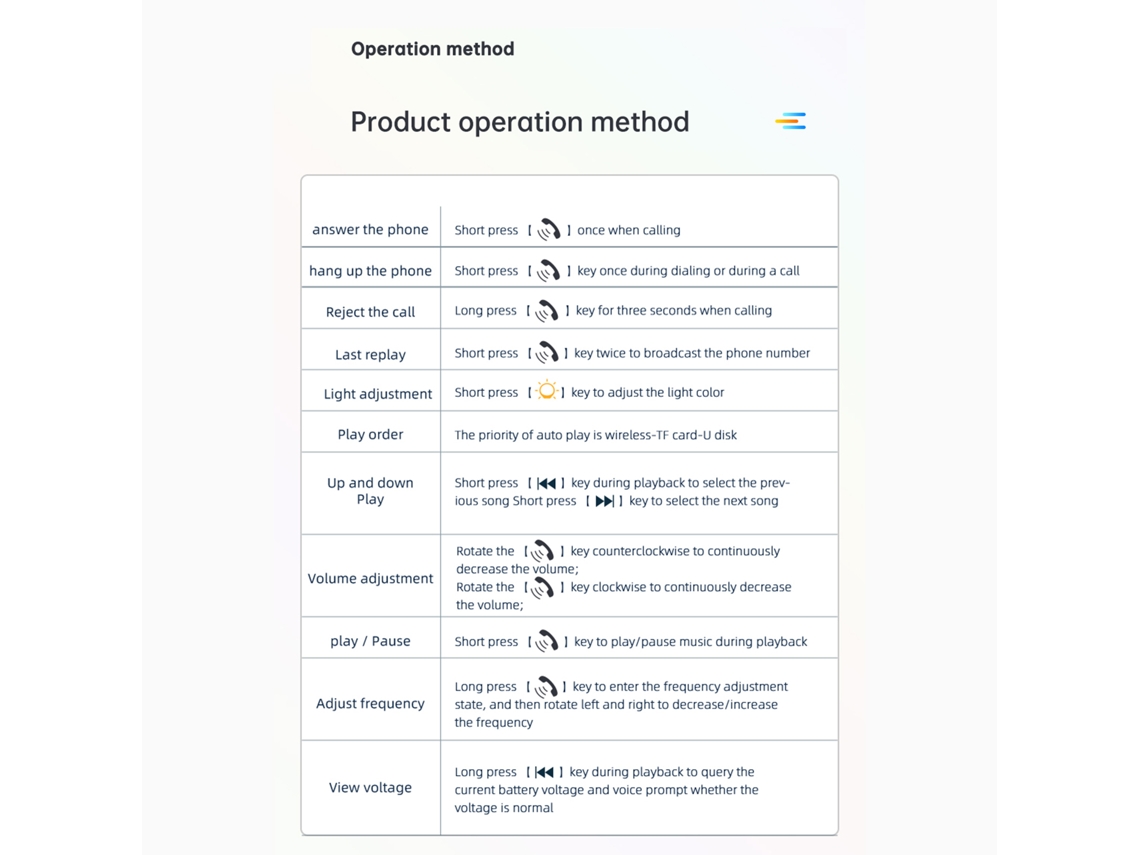Click the previous track icon in Up and down Play
The height and width of the screenshot is (855, 1140).
pos(547,483)
